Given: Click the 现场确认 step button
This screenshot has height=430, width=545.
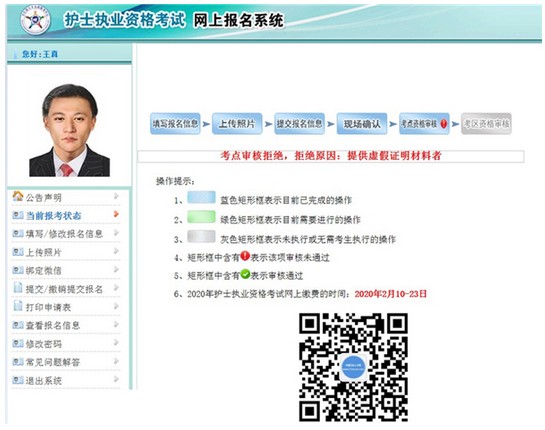Looking at the screenshot, I should (x=362, y=123).
